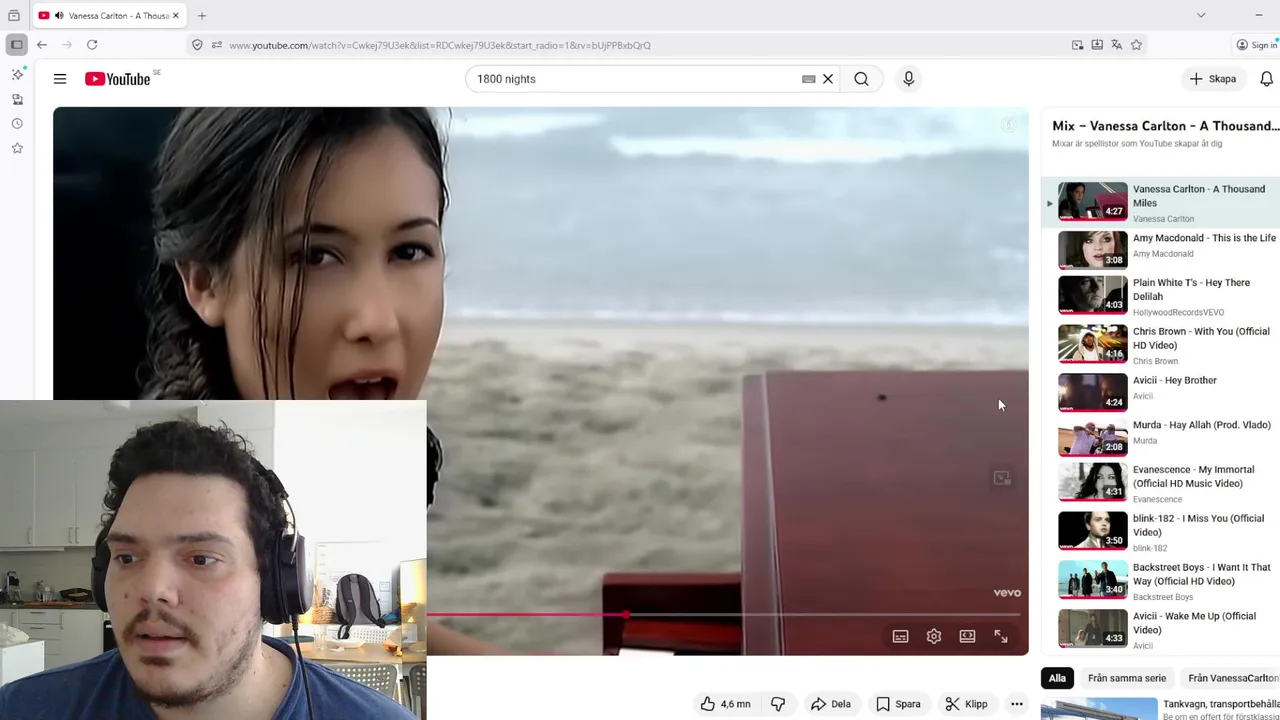1280x720 pixels.
Task: Switch to the Vanessa Carlton YouTube tab
Action: (110, 16)
